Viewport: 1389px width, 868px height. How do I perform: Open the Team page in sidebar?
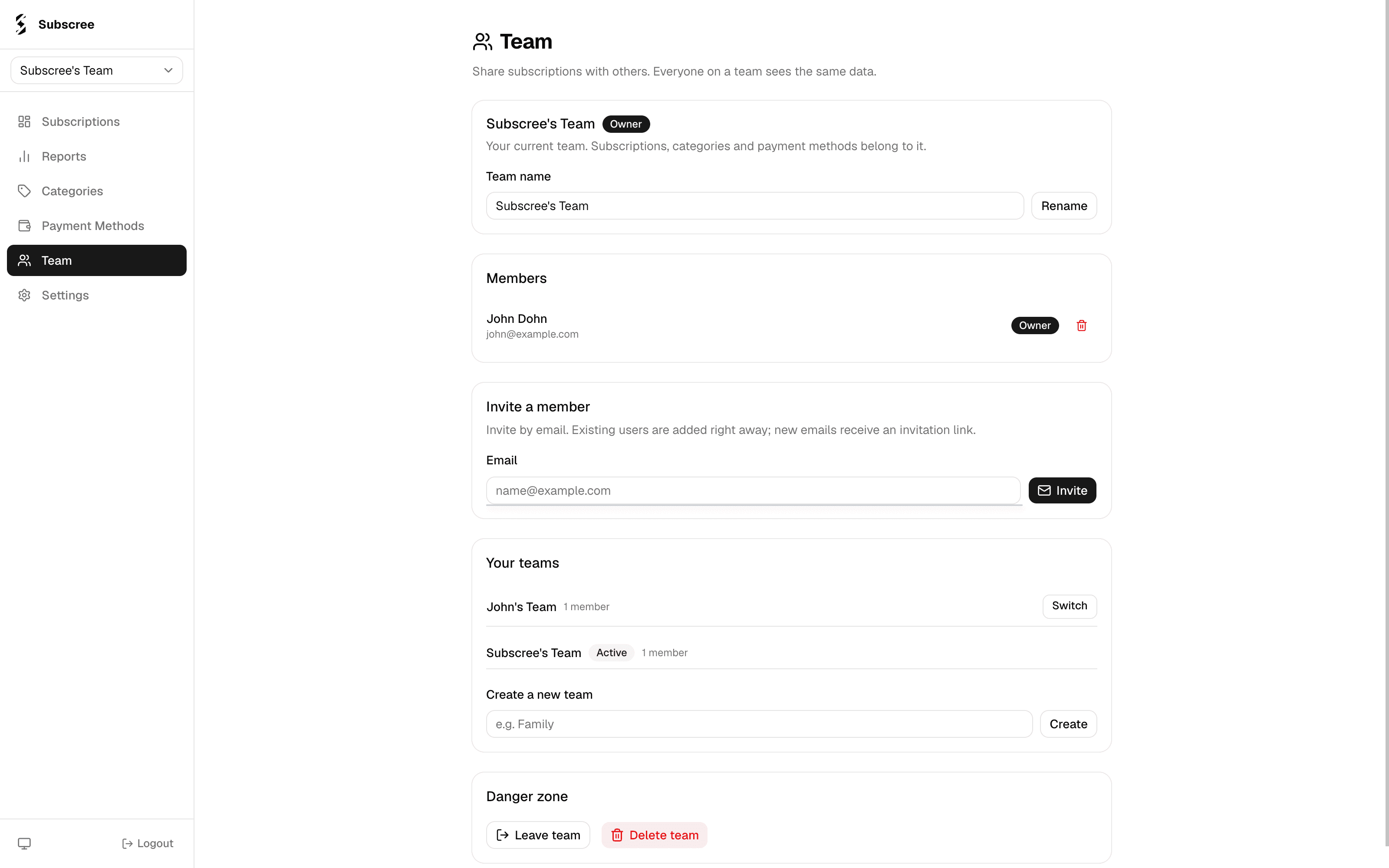pyautogui.click(x=96, y=261)
